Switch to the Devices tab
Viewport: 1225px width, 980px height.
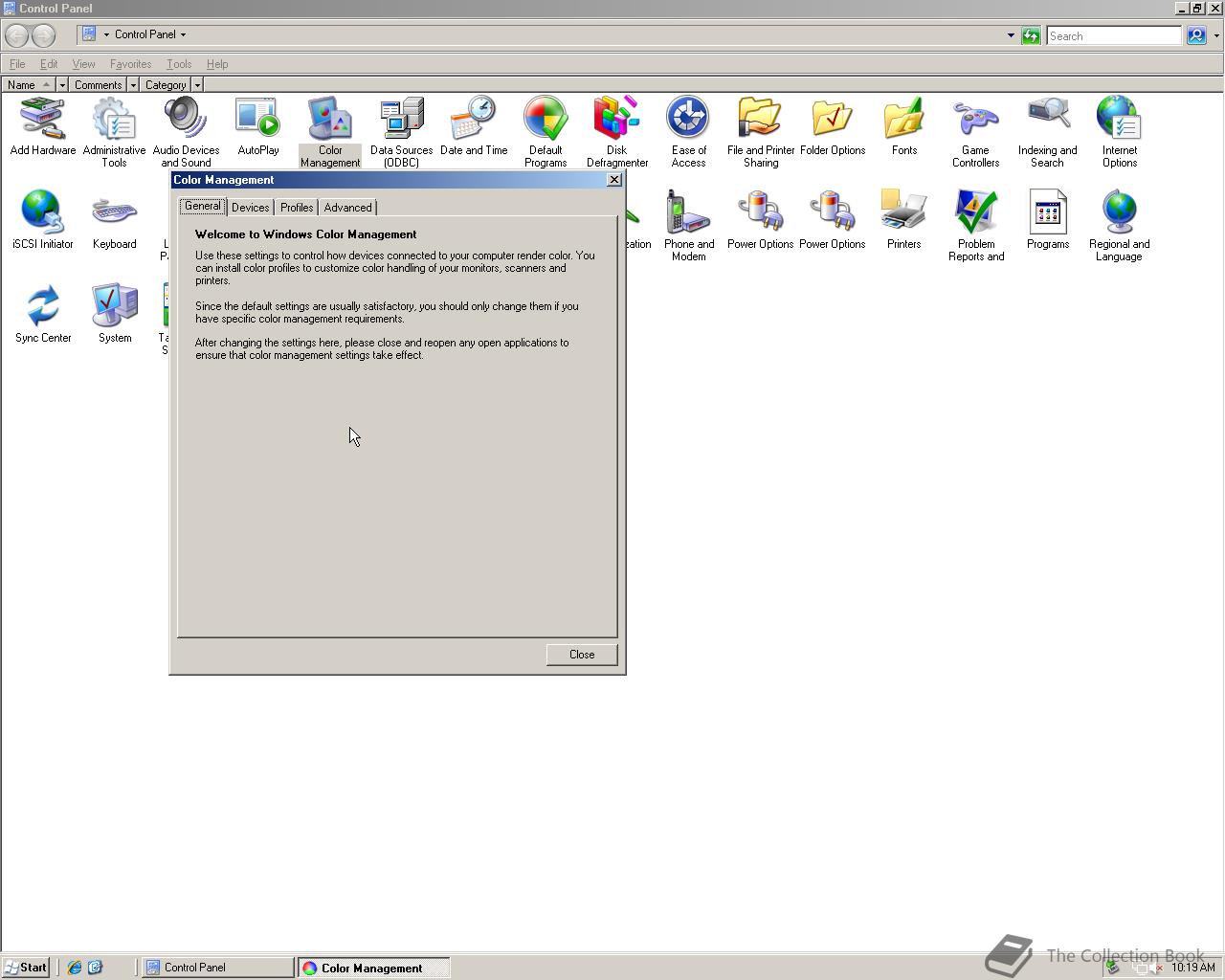251,208
